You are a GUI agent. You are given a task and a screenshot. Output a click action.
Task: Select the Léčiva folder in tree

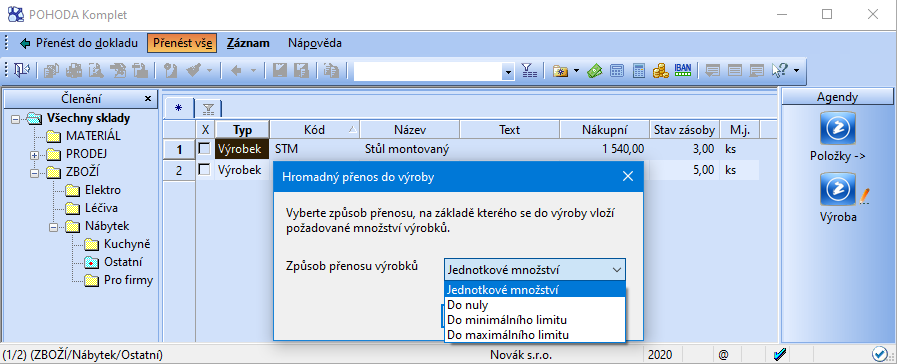[101, 208]
